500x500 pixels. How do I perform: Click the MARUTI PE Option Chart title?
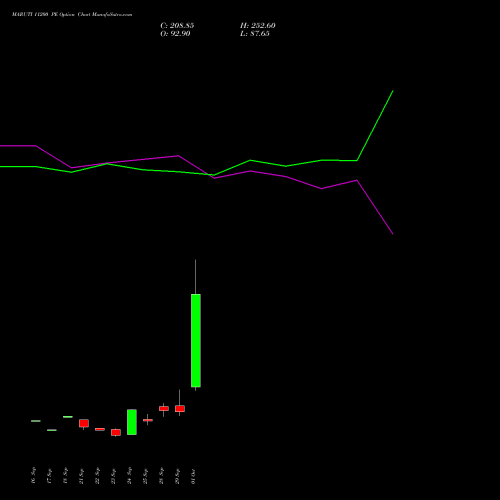click(72, 15)
